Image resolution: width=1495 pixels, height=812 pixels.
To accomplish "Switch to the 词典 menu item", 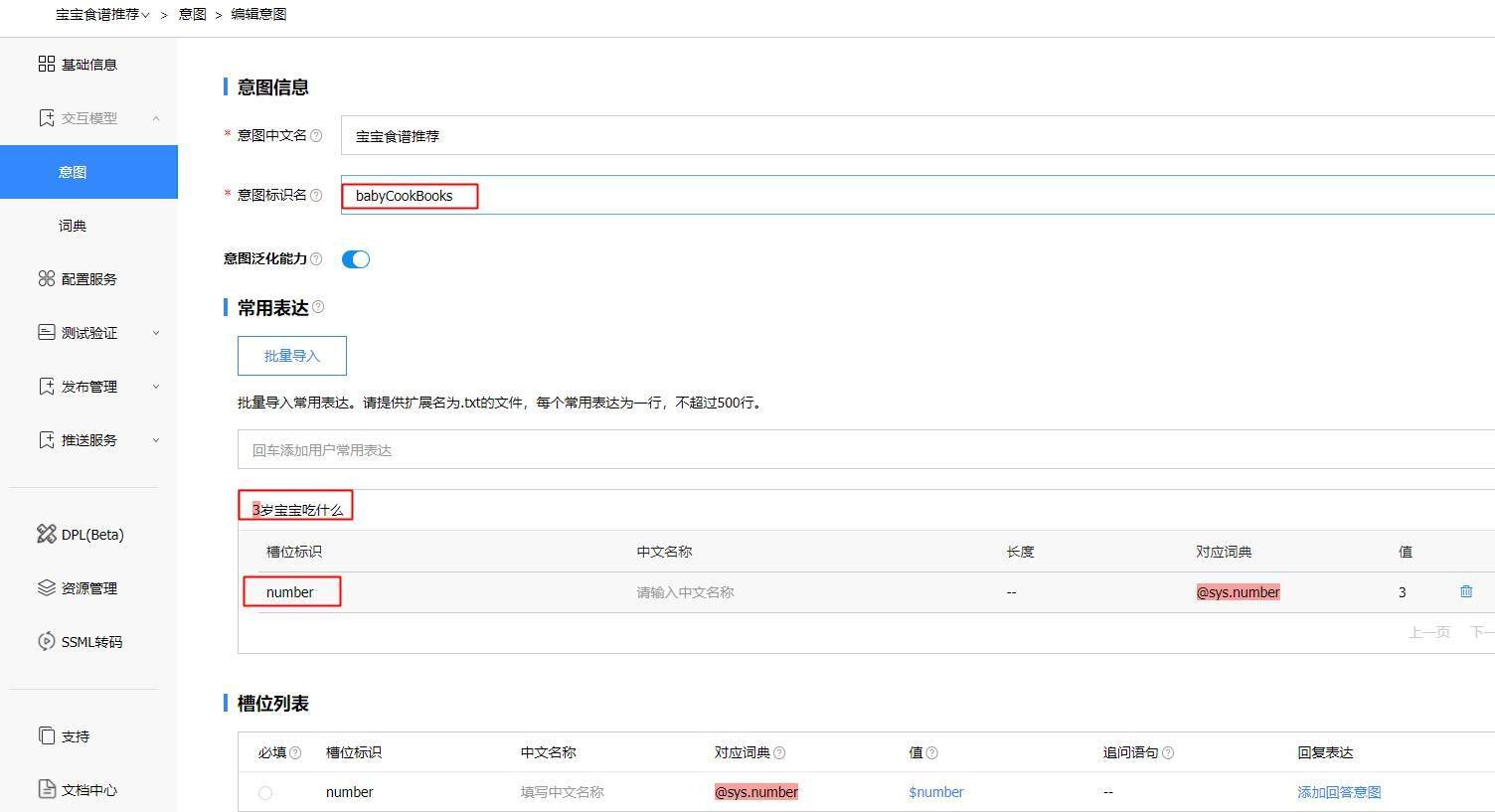I will pos(72,226).
